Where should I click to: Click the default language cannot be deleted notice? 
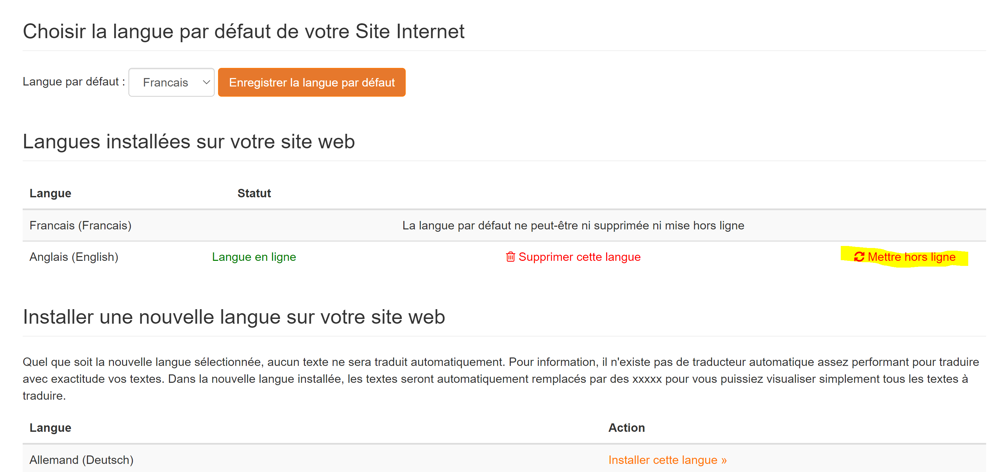point(573,226)
